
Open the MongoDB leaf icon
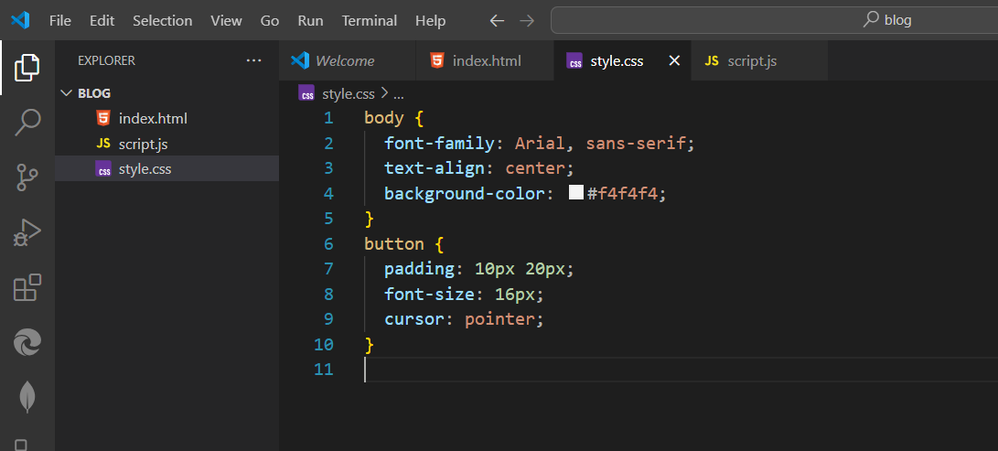click(27, 397)
